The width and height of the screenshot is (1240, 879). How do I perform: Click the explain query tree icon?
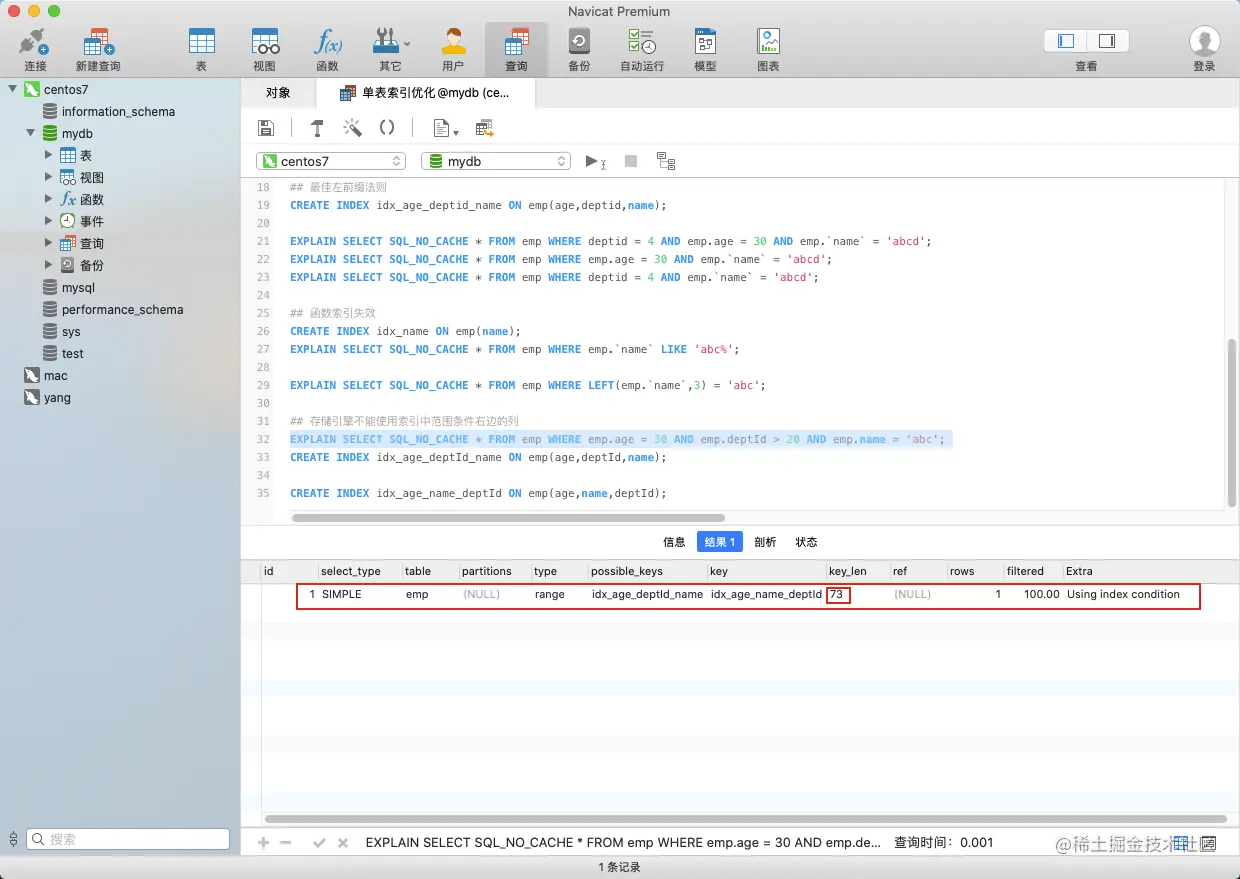click(x=666, y=161)
